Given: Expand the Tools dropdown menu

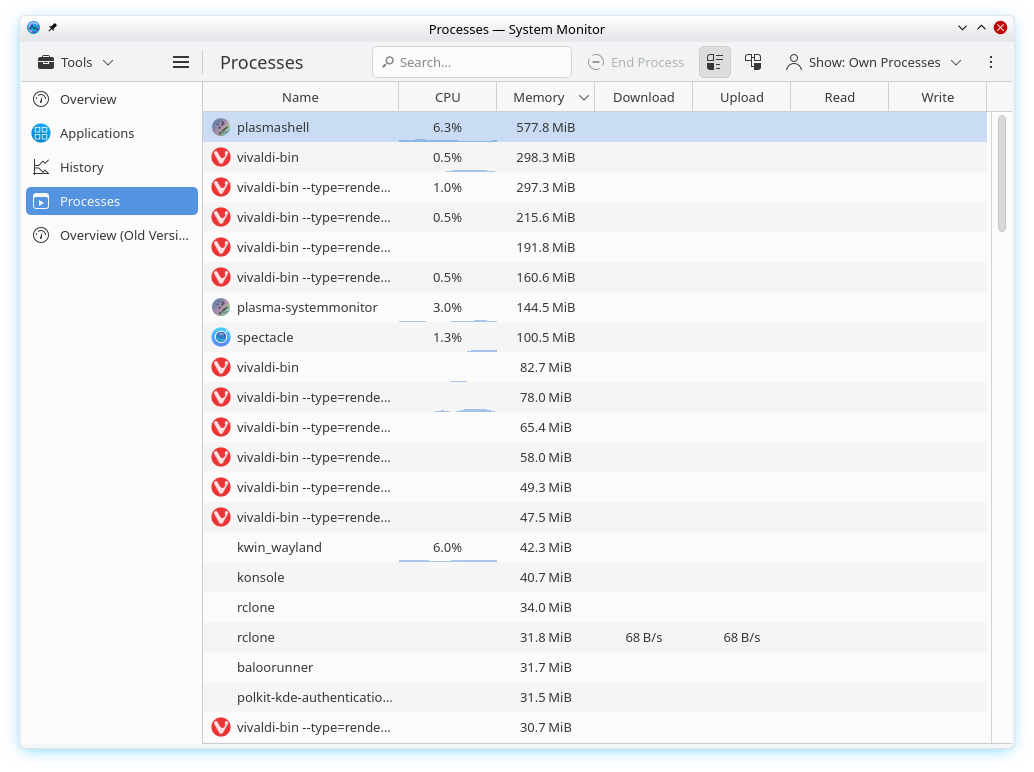Looking at the screenshot, I should tap(76, 62).
